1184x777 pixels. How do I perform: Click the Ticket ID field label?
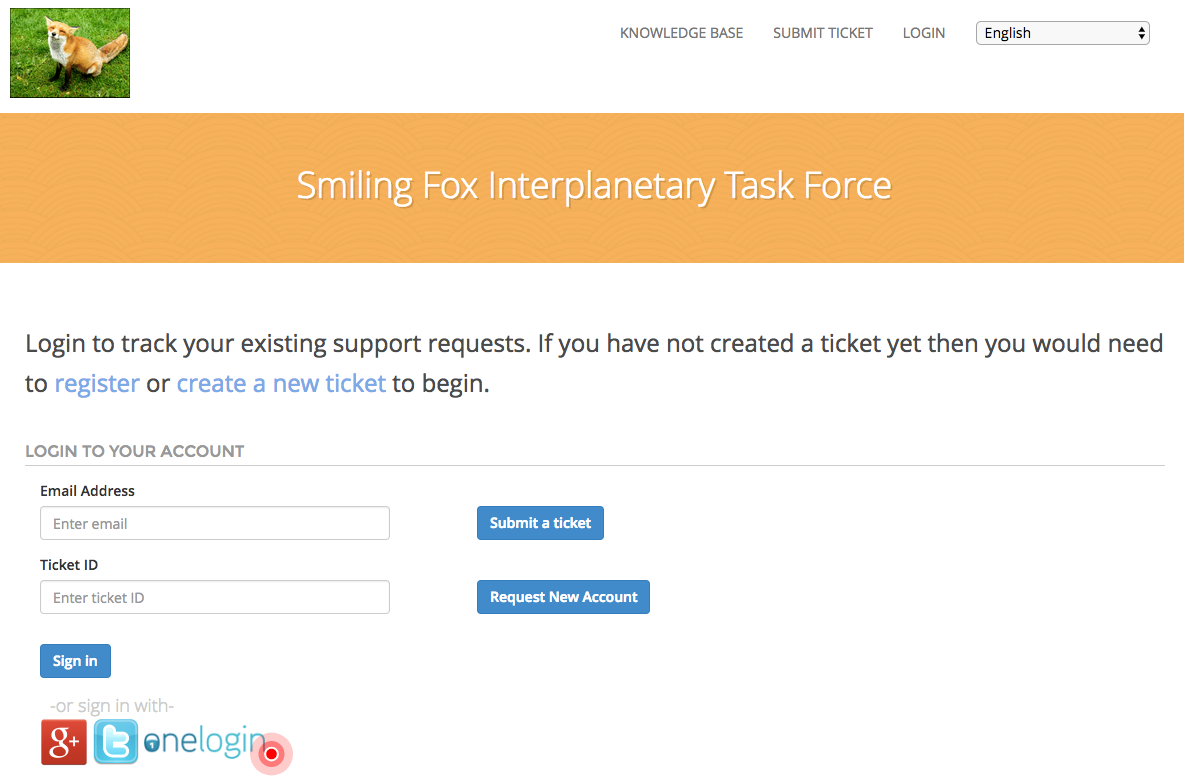69,565
